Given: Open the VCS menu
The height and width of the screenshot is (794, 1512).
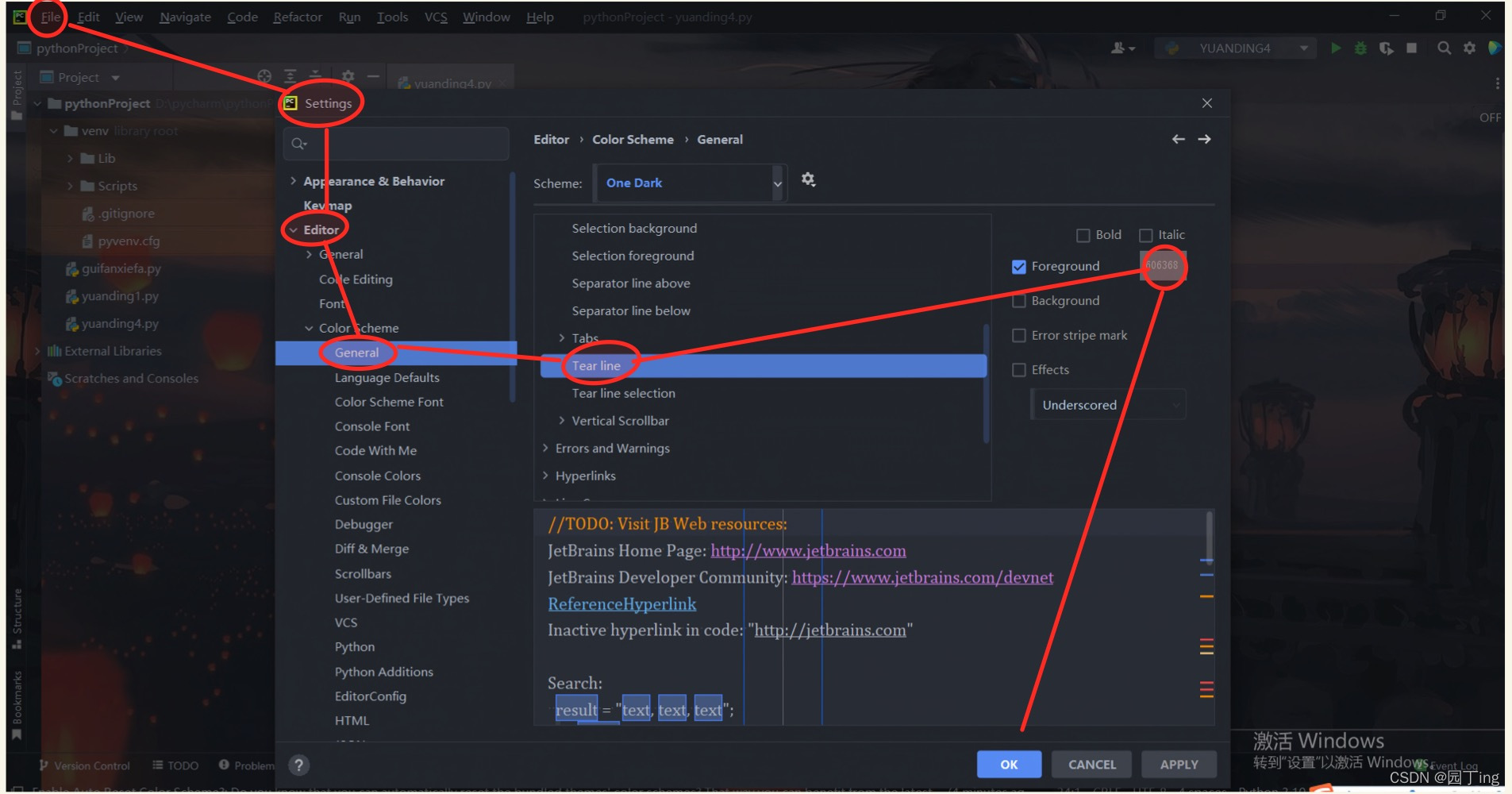Looking at the screenshot, I should (436, 17).
